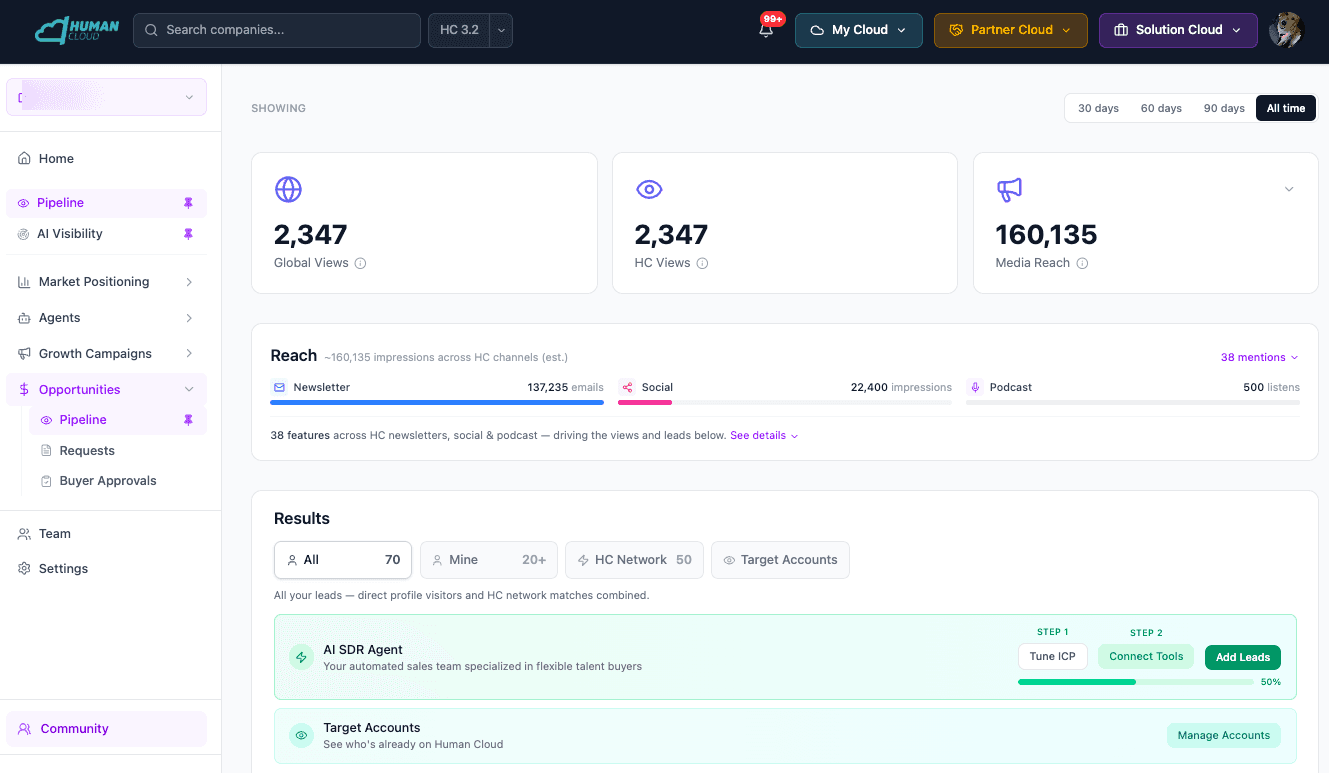Open the See details link
Screen dimensions: 1329x773
point(764,436)
